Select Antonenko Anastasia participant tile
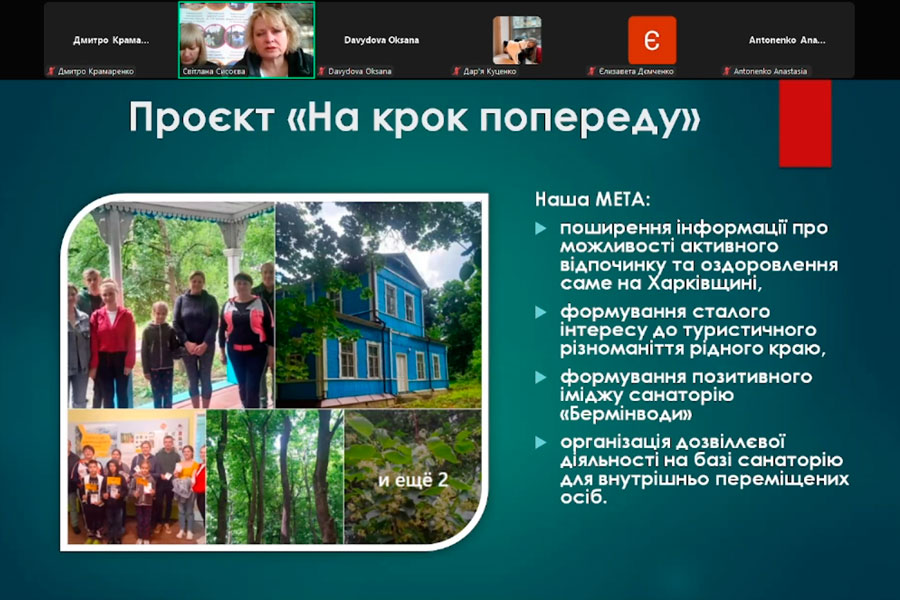Image resolution: width=900 pixels, height=600 pixels. point(787,40)
